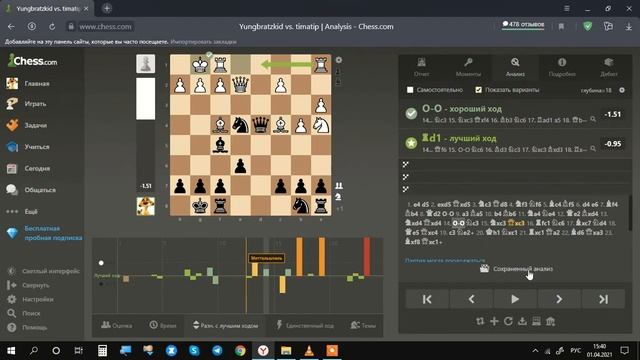Click the library archive icon

coord(550,322)
